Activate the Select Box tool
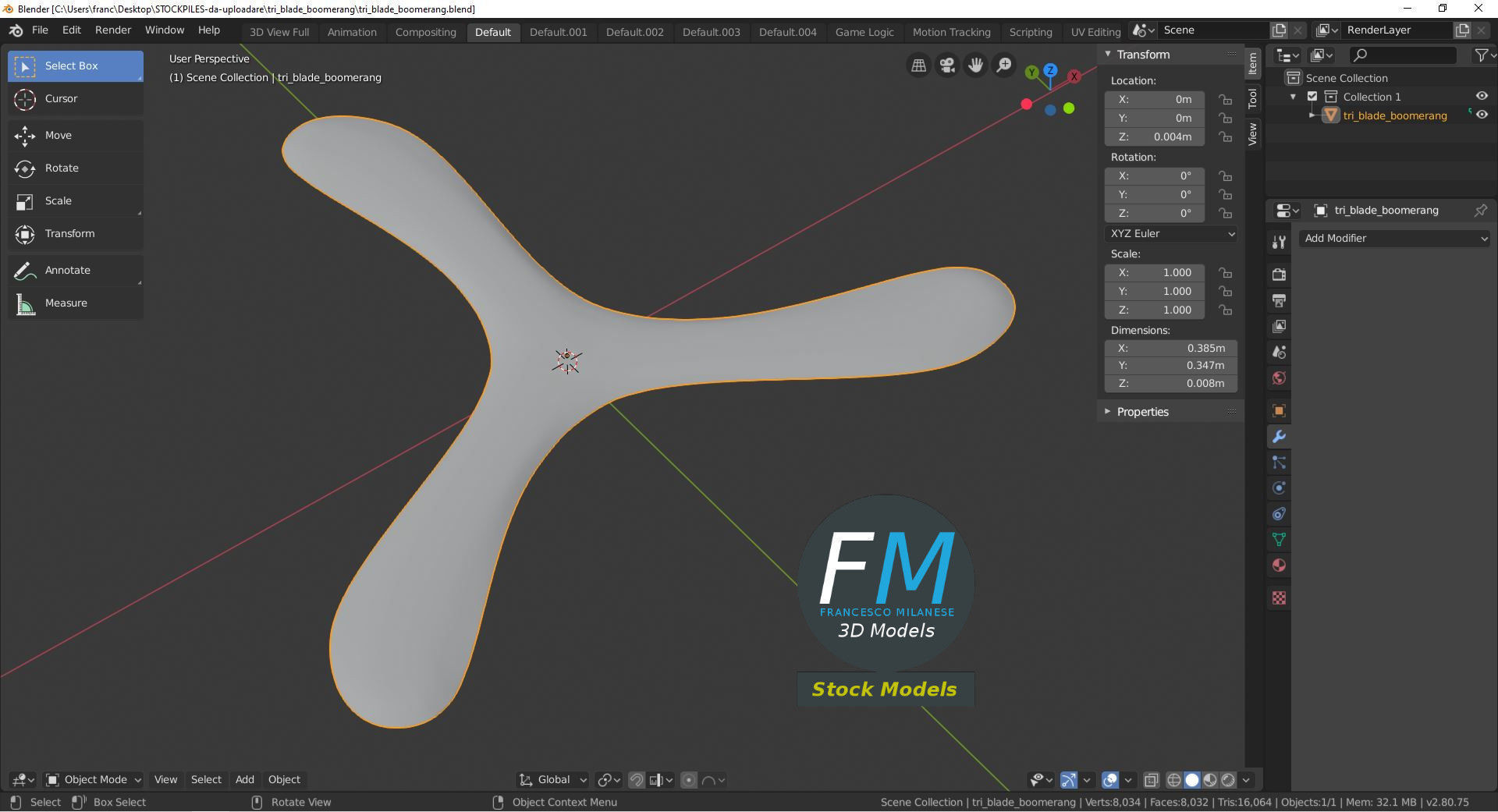Screen dimensions: 1498x812 point(76,66)
